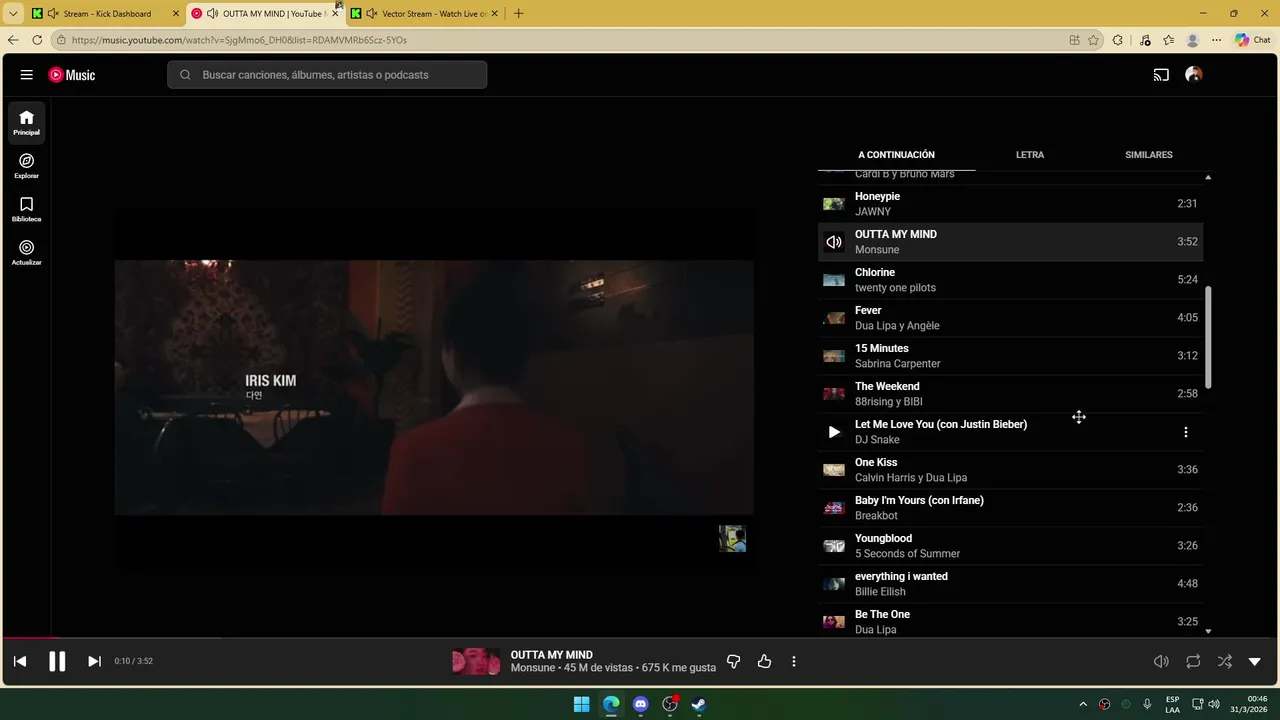Switch to the SIMILARES tab
This screenshot has height=720, width=1280.
[1149, 155]
